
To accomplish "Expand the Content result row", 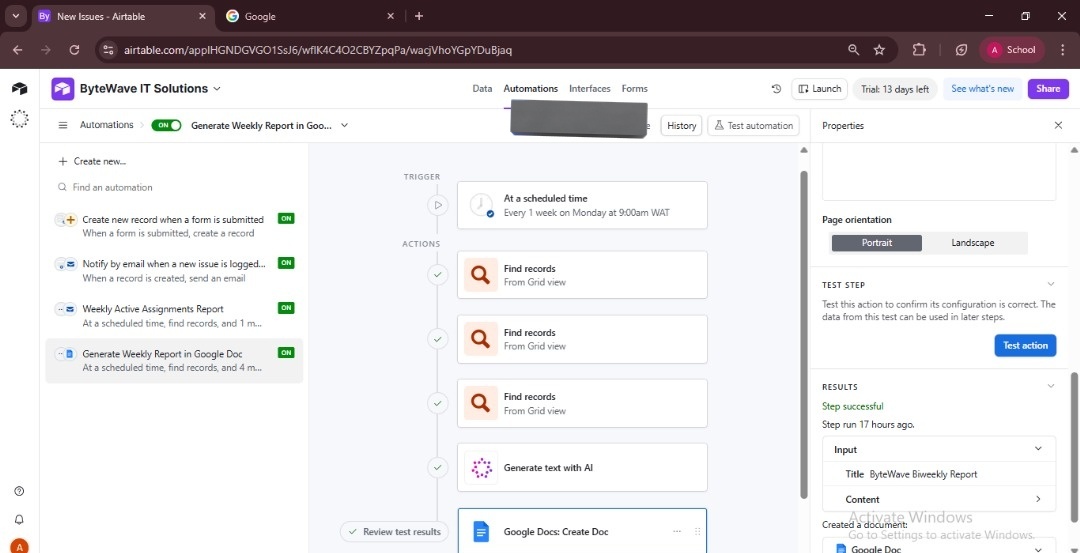I will pyautogui.click(x=1038, y=499).
